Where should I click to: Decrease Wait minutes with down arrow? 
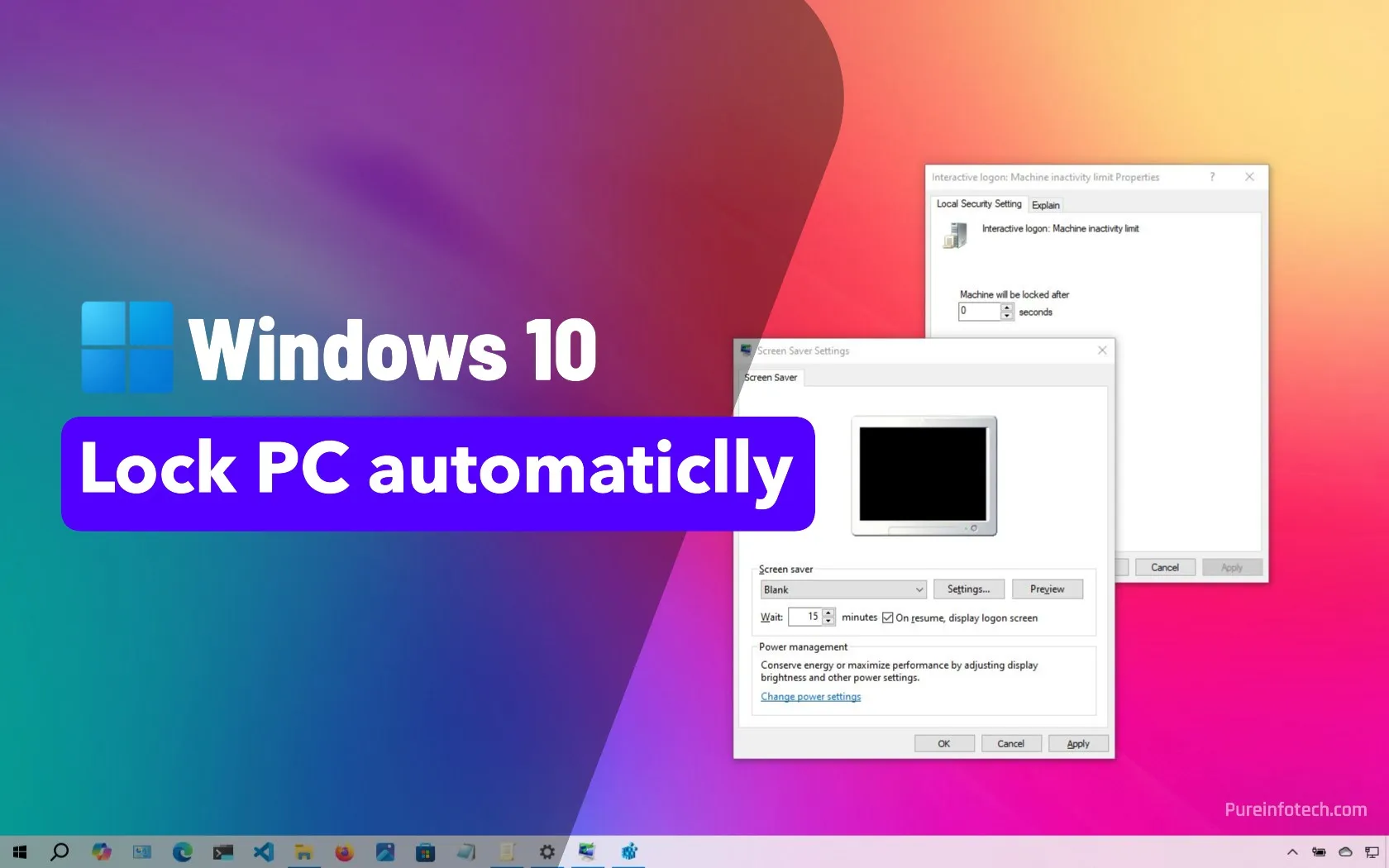(x=828, y=621)
